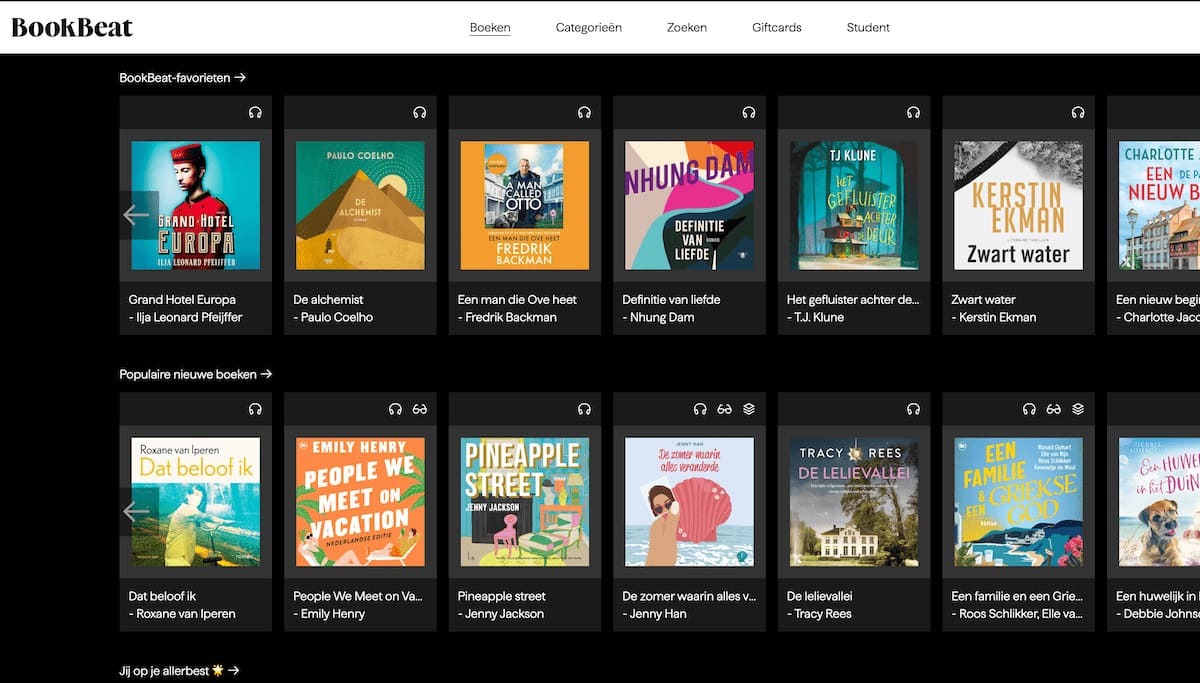1200x683 pixels.
Task: Open the Student menu item
Action: (868, 27)
